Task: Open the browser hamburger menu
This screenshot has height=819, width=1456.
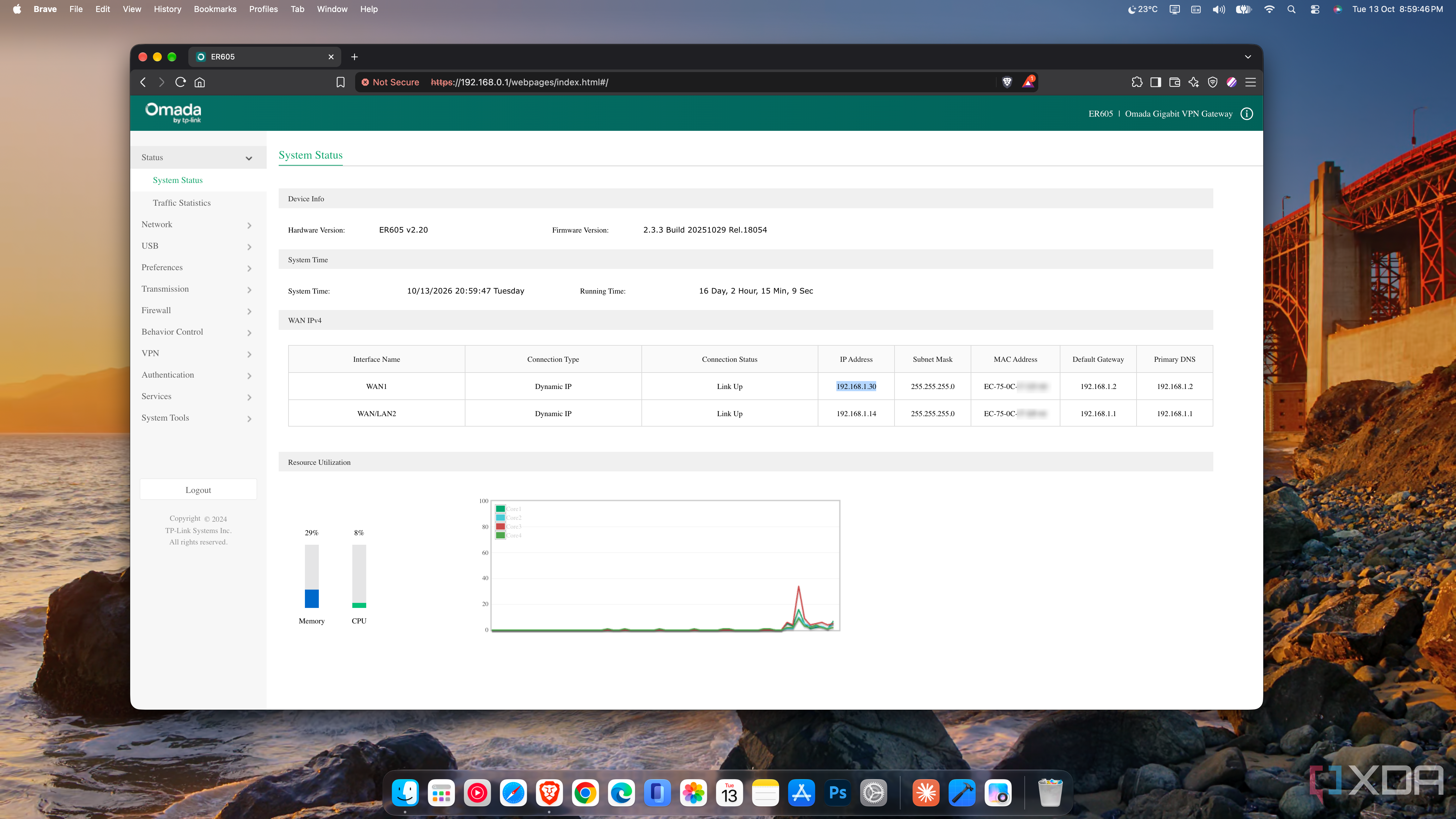Action: point(1250,82)
